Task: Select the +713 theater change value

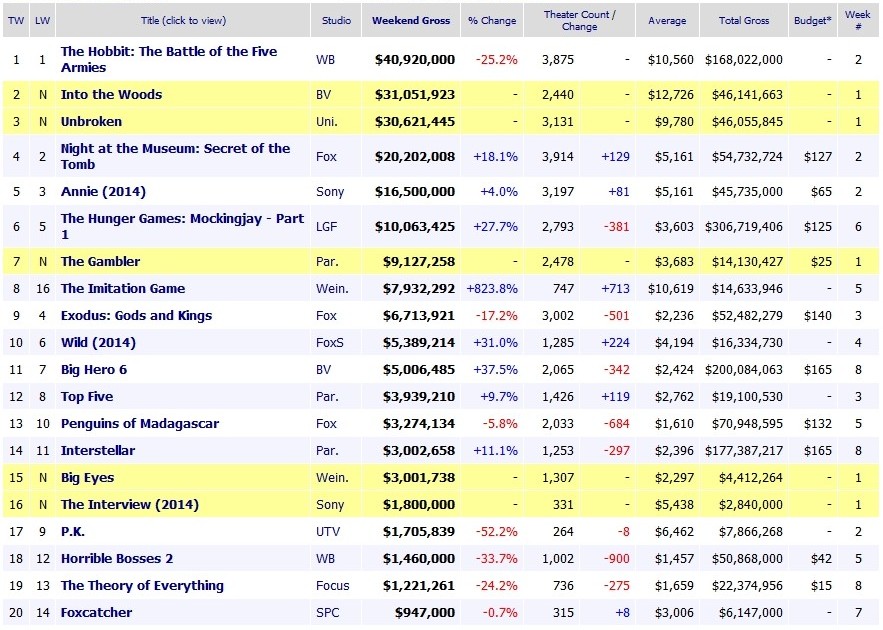Action: click(x=616, y=288)
